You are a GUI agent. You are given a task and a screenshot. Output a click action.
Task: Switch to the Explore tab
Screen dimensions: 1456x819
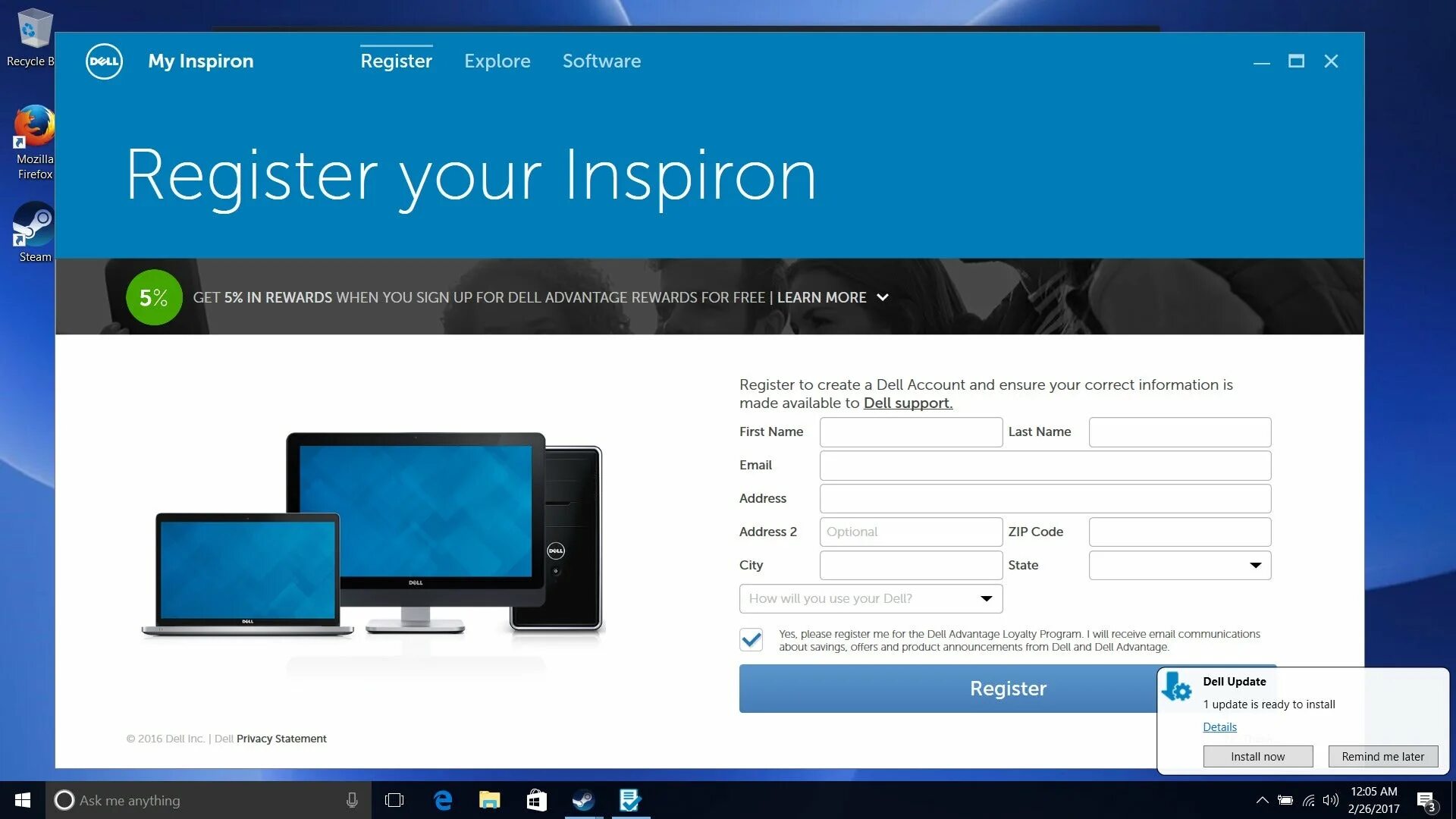click(497, 61)
